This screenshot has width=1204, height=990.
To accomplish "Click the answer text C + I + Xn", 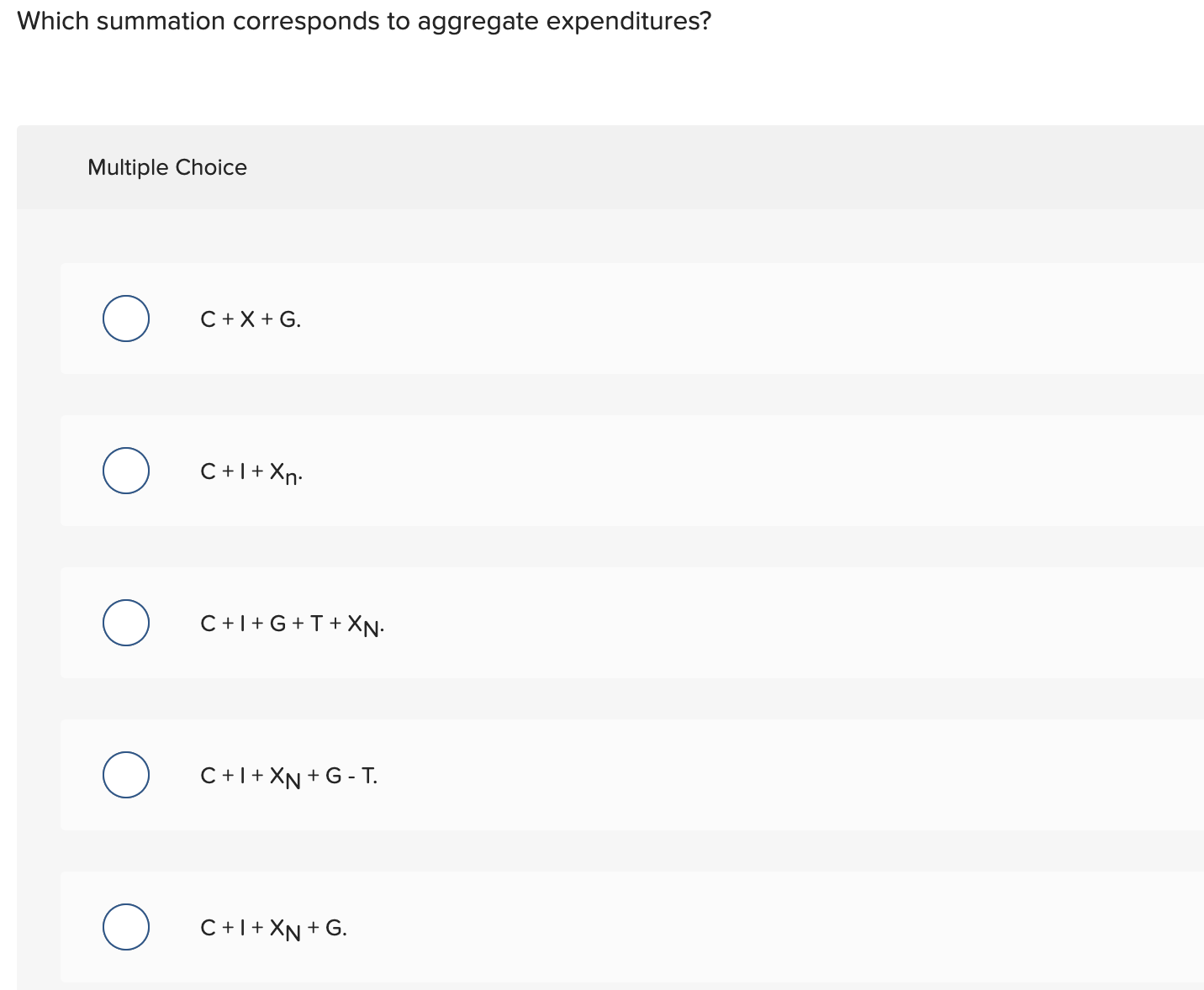I will (250, 471).
